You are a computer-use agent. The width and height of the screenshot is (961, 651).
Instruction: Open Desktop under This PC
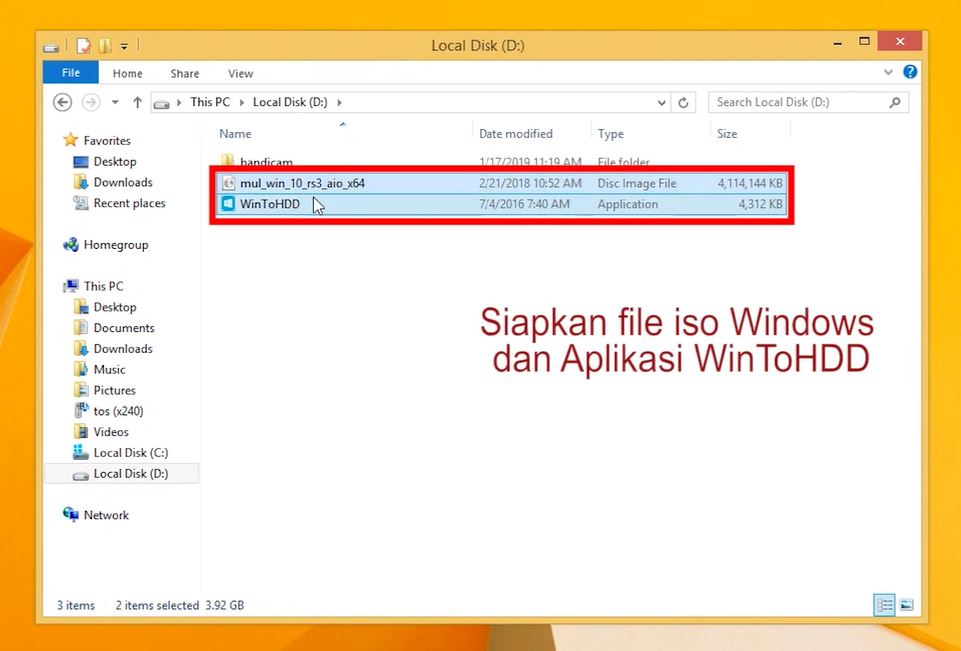104,307
